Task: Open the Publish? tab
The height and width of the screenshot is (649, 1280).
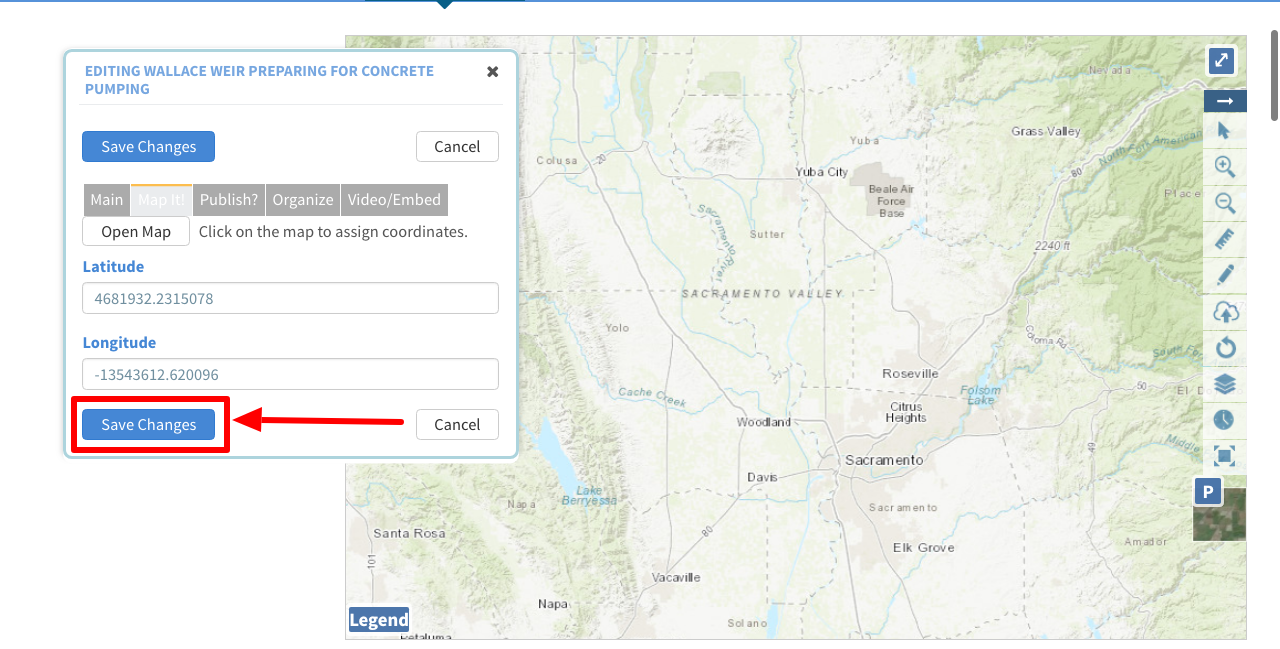Action: pos(229,200)
